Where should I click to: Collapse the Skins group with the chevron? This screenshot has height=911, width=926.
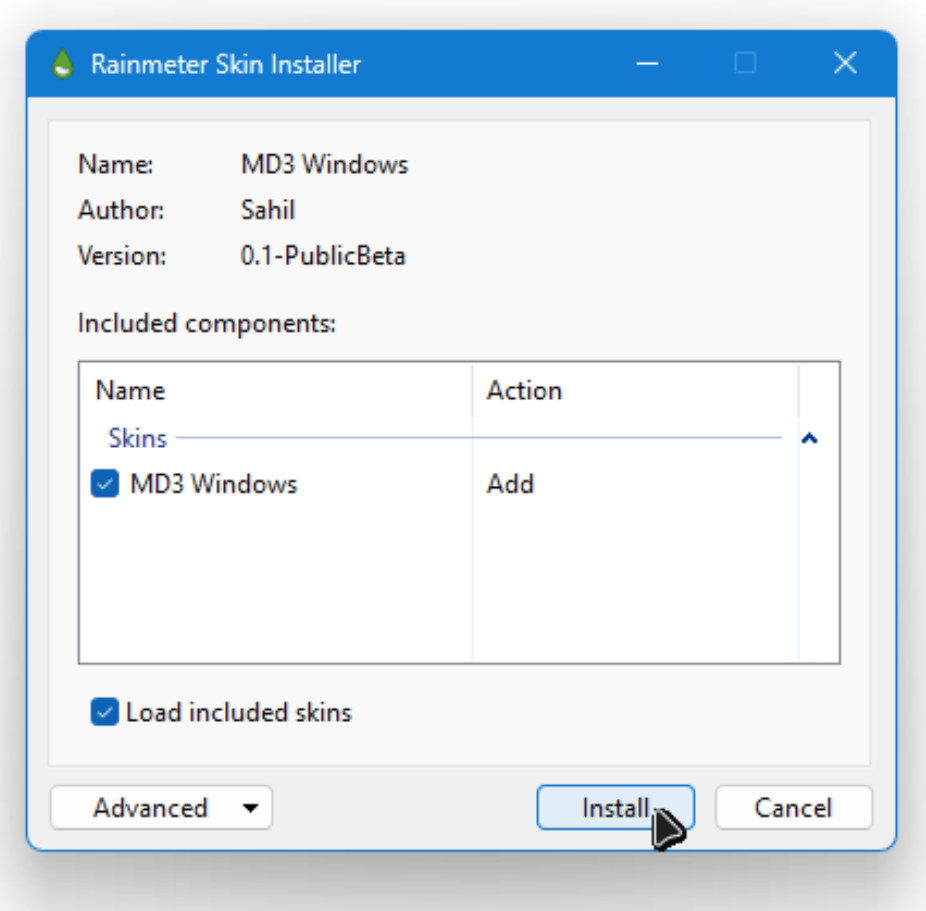(x=812, y=438)
